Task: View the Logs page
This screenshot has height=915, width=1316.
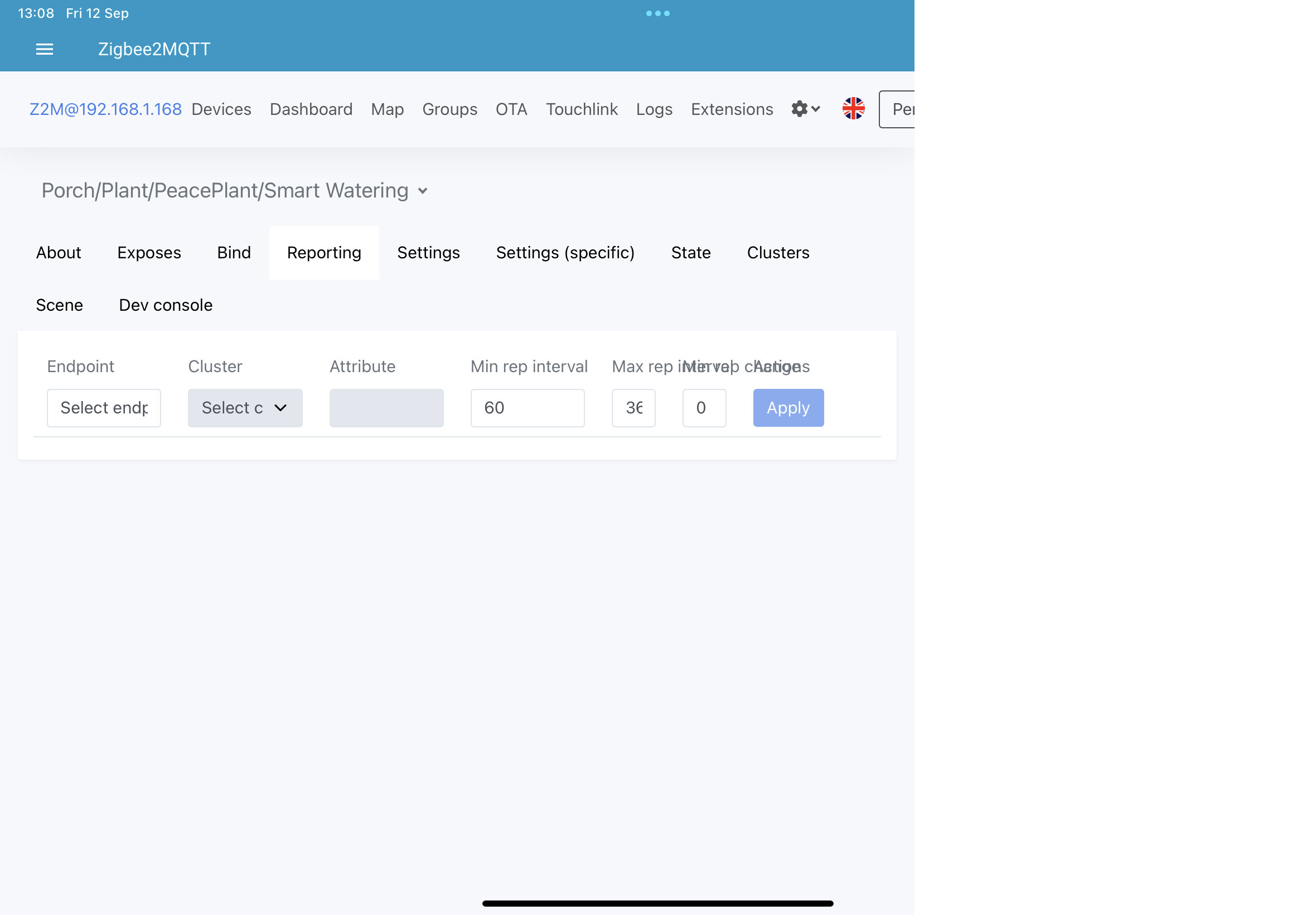Action: [654, 109]
